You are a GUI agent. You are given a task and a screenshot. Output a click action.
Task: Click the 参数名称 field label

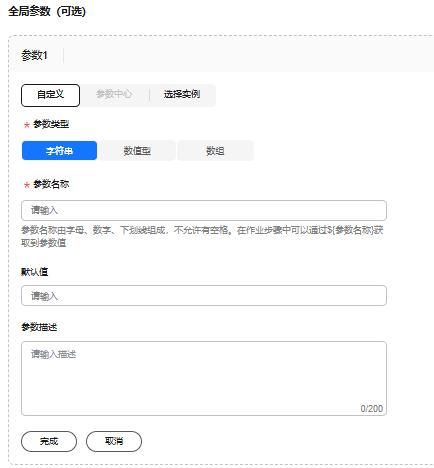point(51,184)
